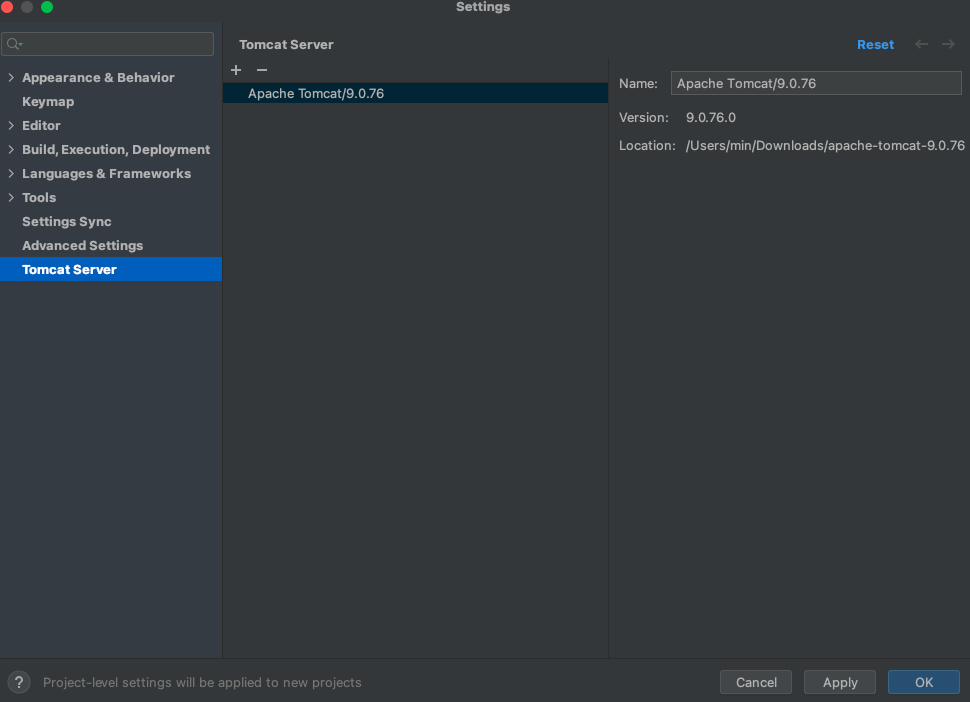
Task: Open help with the question mark icon
Action: pos(19,682)
